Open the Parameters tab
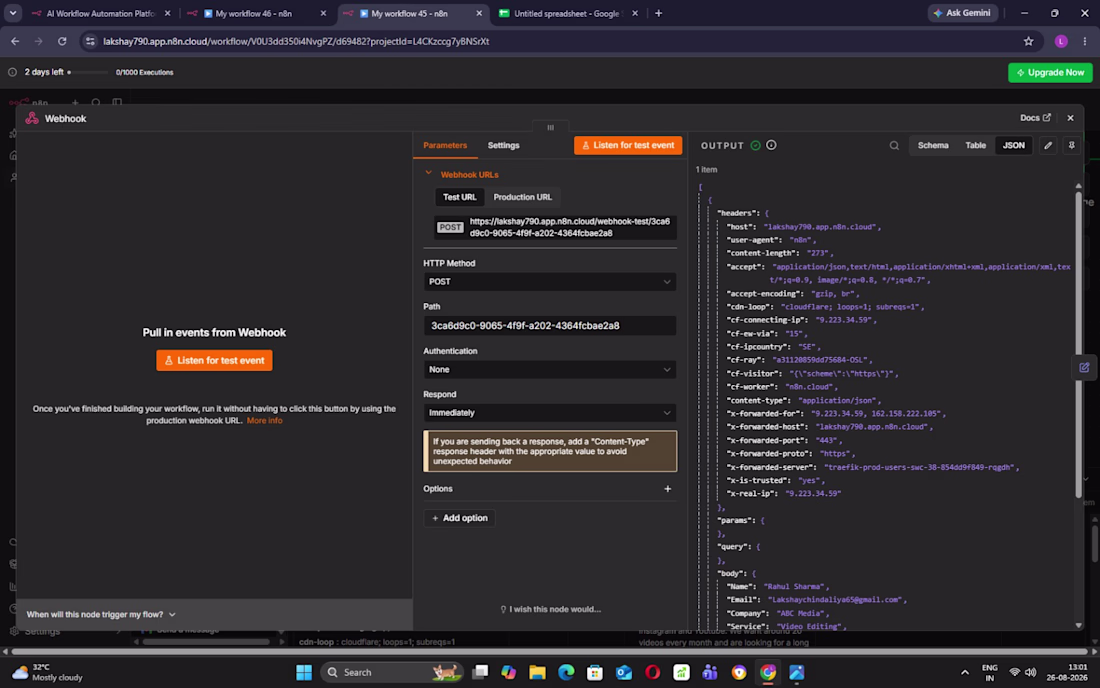 [445, 145]
